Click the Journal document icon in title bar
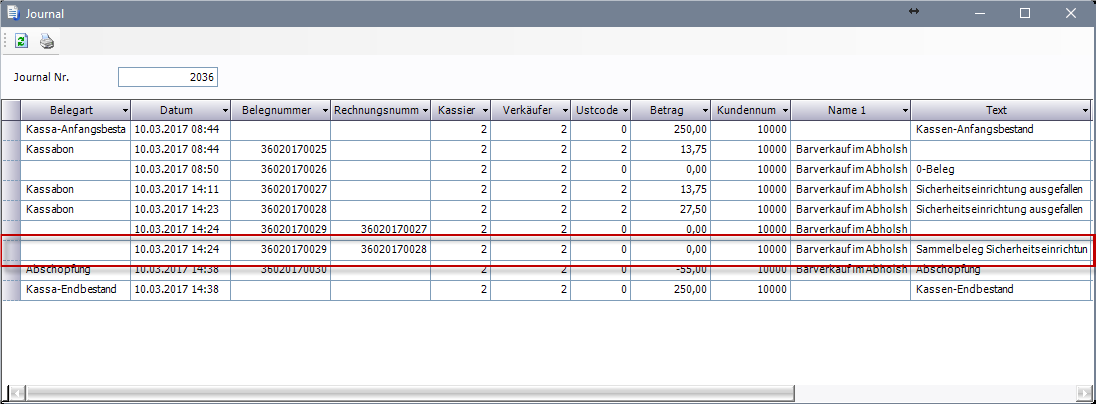This screenshot has height=404, width=1096. click(12, 13)
